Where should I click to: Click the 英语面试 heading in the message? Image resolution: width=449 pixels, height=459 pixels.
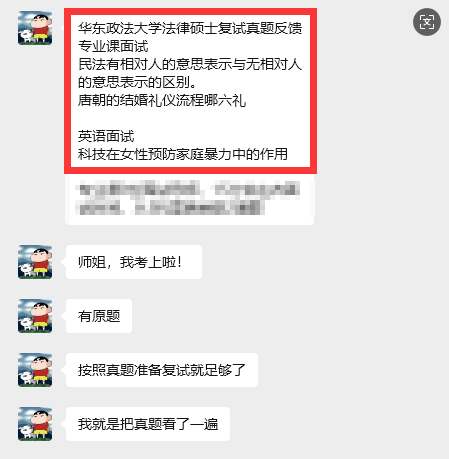tap(106, 136)
